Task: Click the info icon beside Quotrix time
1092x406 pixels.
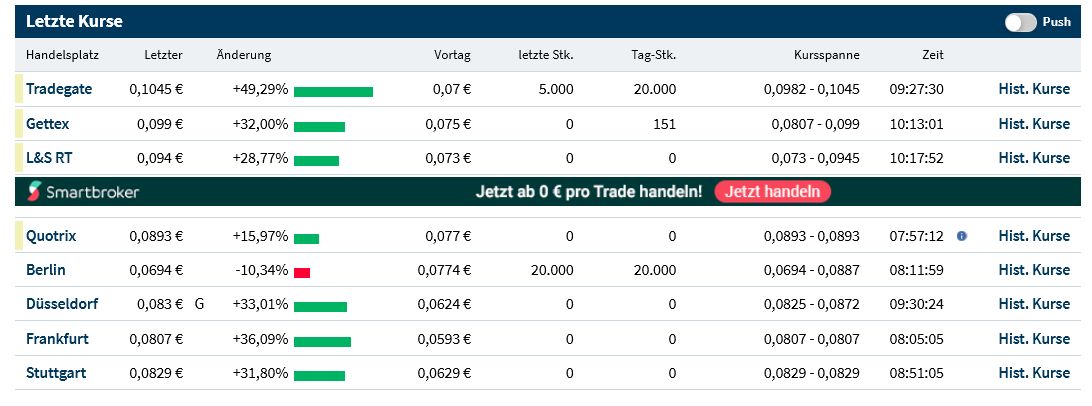Action: point(962,236)
